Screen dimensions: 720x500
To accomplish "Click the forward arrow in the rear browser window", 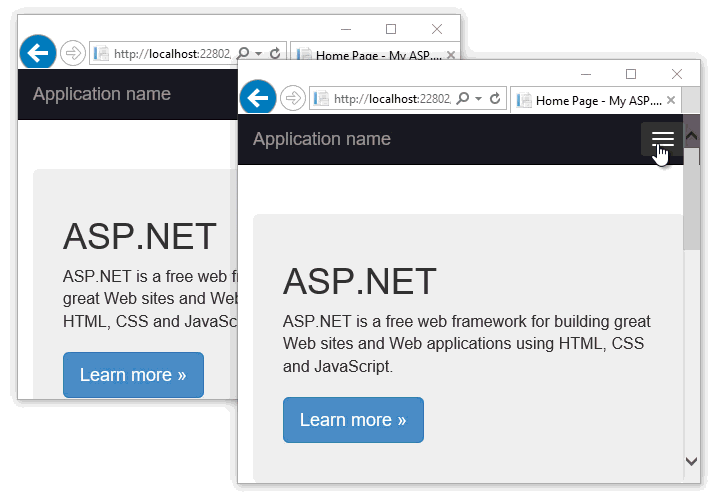I will 72,53.
